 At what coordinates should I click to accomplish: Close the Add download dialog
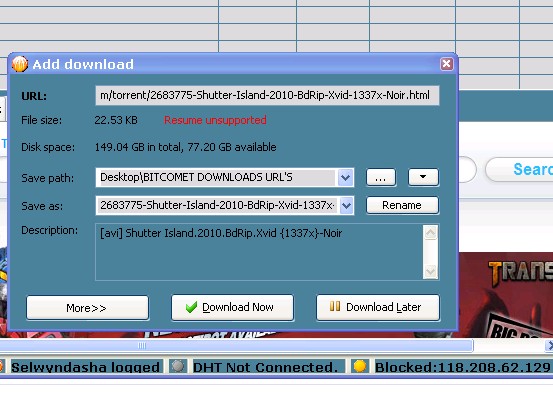pos(446,64)
